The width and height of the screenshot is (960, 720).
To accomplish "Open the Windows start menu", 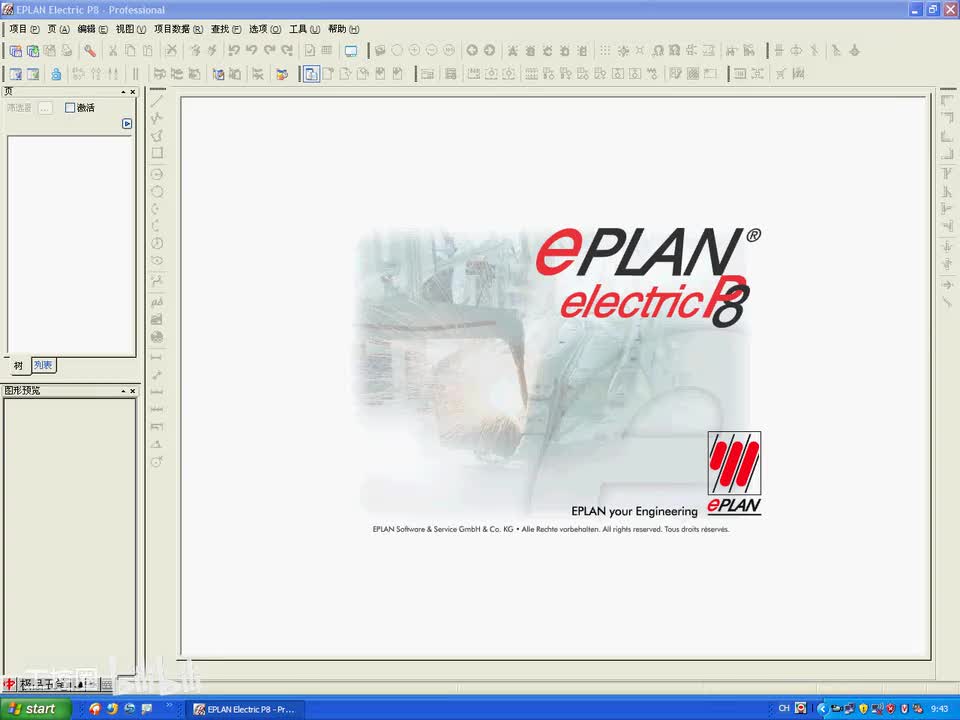I will [36, 709].
